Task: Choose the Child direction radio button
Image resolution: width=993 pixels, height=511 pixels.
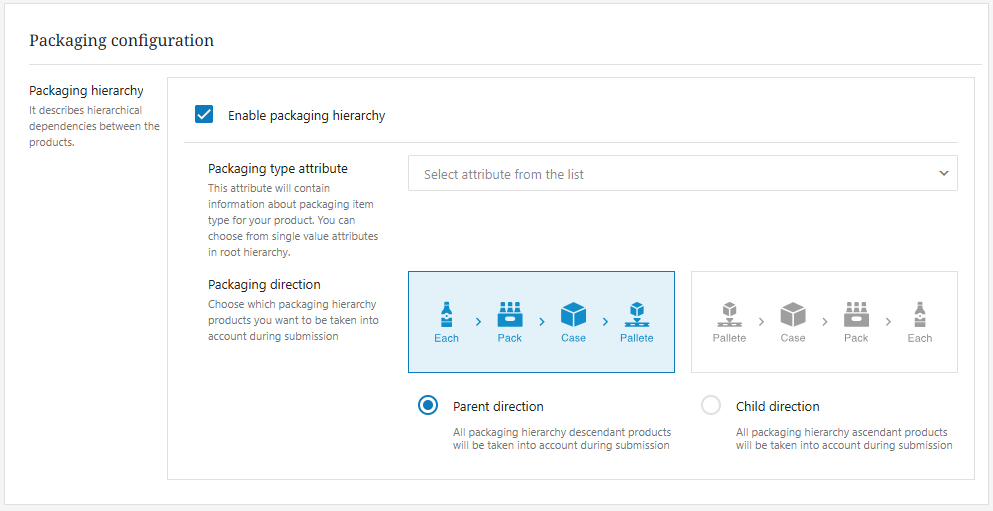Action: click(711, 406)
